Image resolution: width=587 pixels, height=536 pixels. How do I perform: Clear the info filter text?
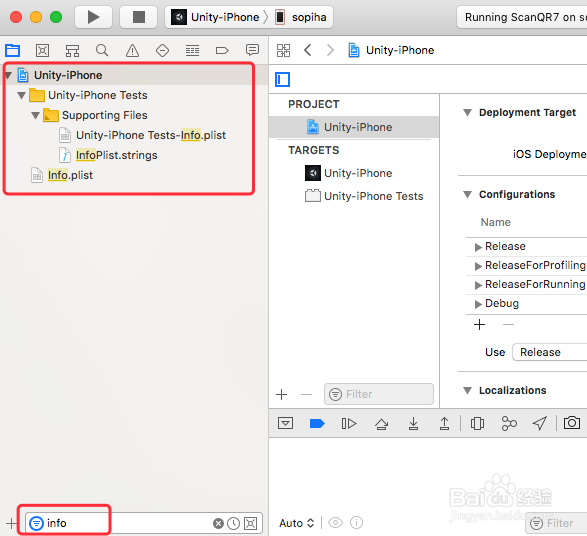click(x=218, y=523)
